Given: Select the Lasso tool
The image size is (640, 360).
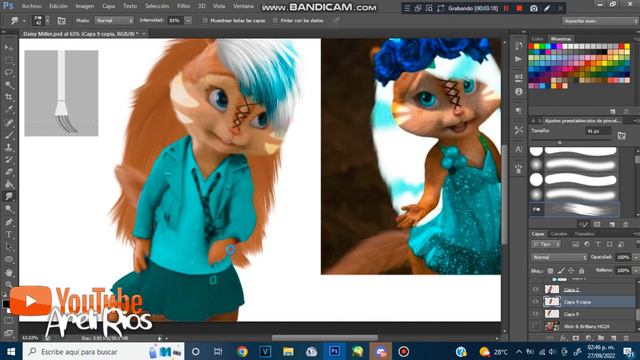Looking at the screenshot, I should point(9,73).
